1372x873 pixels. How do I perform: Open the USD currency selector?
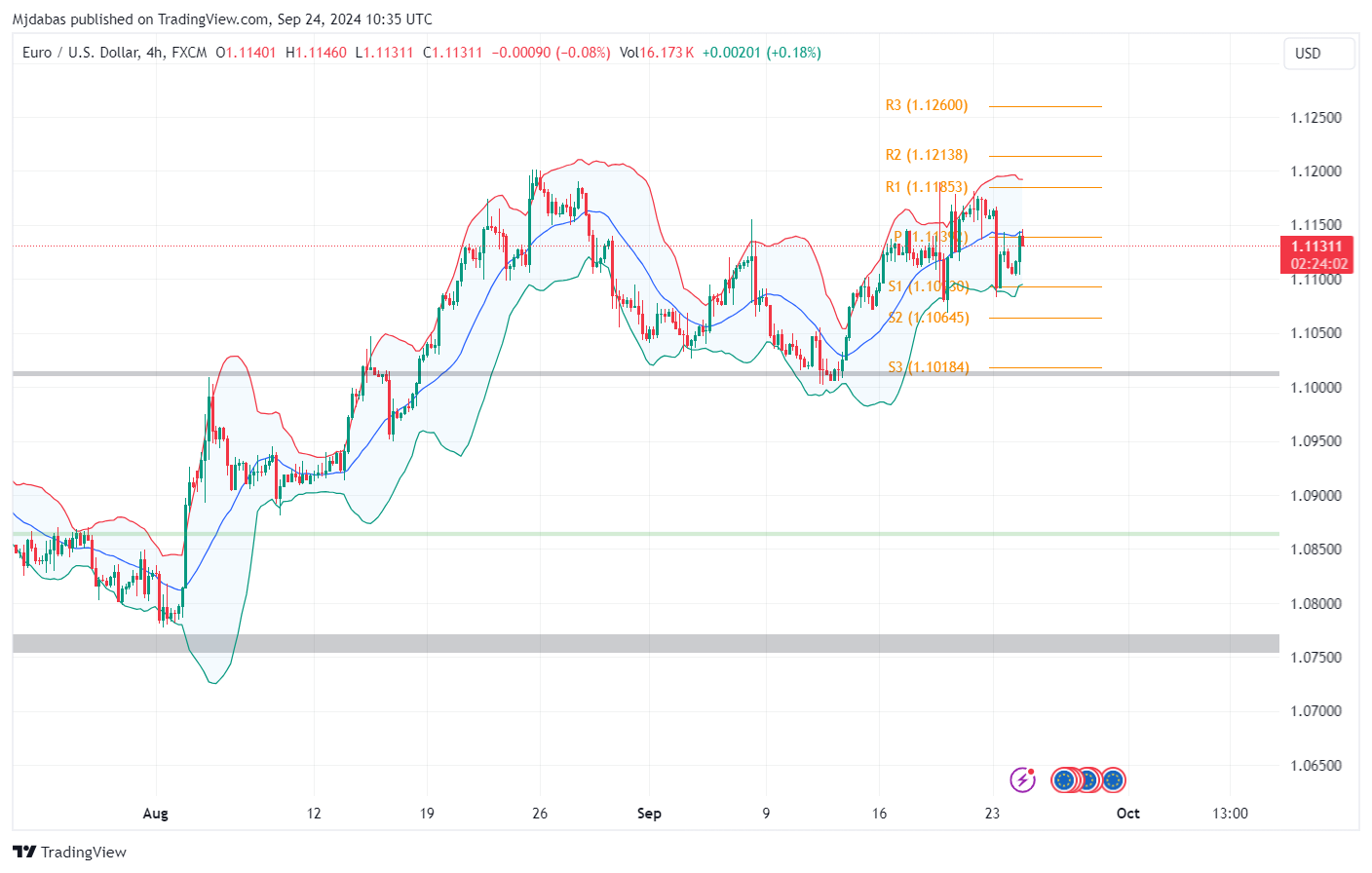tap(1318, 54)
